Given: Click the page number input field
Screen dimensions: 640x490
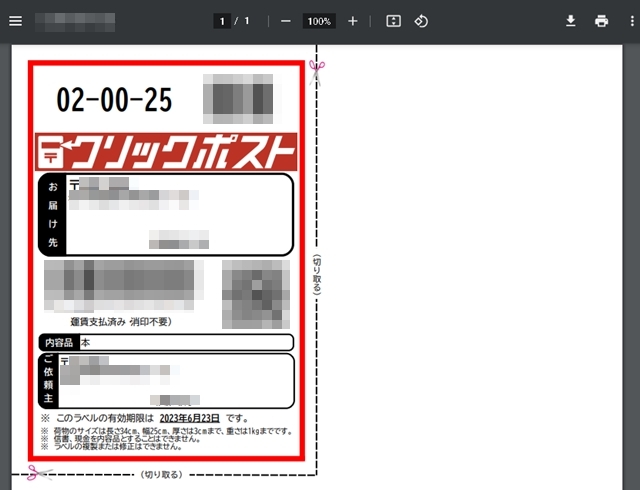Looking at the screenshot, I should click(222, 21).
